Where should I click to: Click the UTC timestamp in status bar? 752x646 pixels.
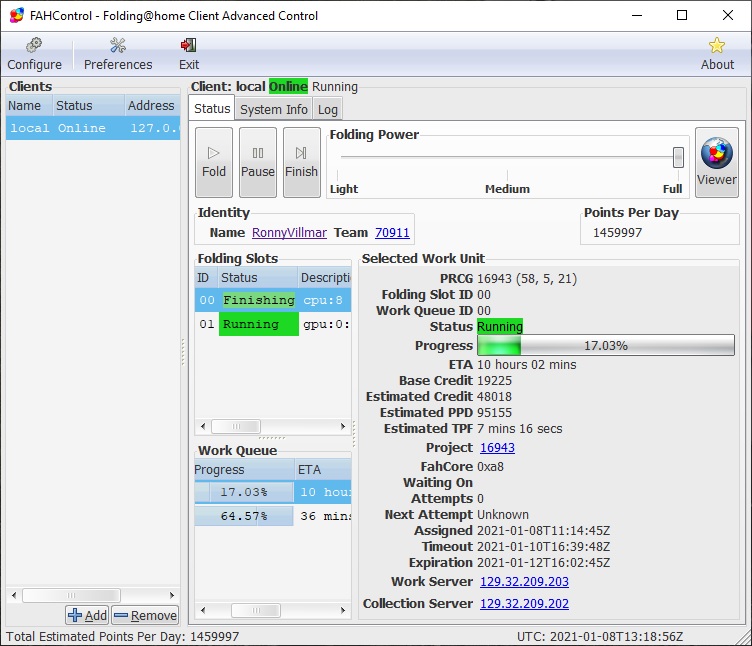tap(599, 636)
